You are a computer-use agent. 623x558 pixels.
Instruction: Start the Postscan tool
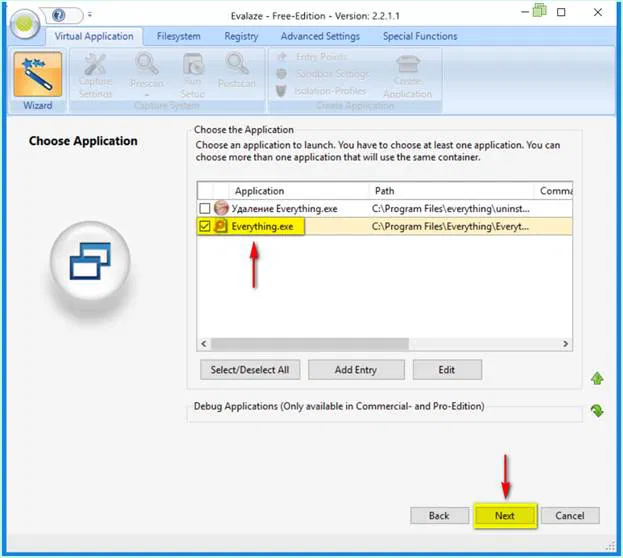point(237,71)
